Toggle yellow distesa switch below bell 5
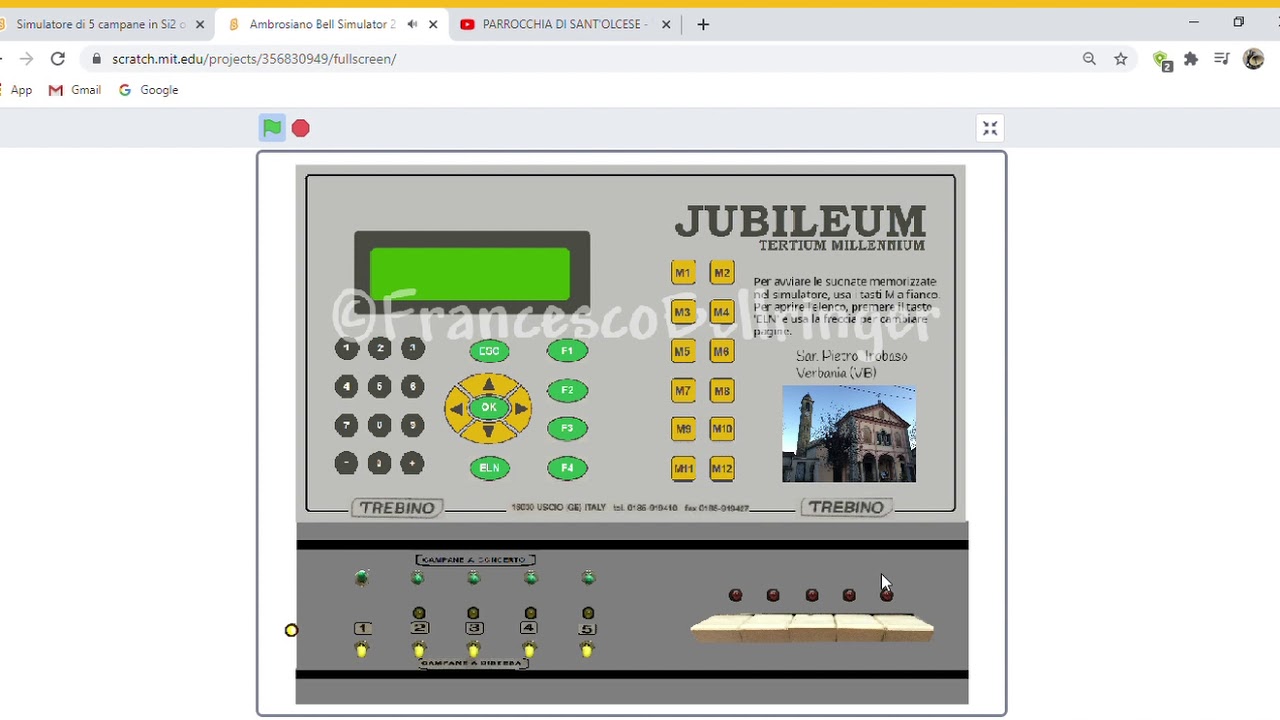1280x720 pixels. click(x=587, y=650)
